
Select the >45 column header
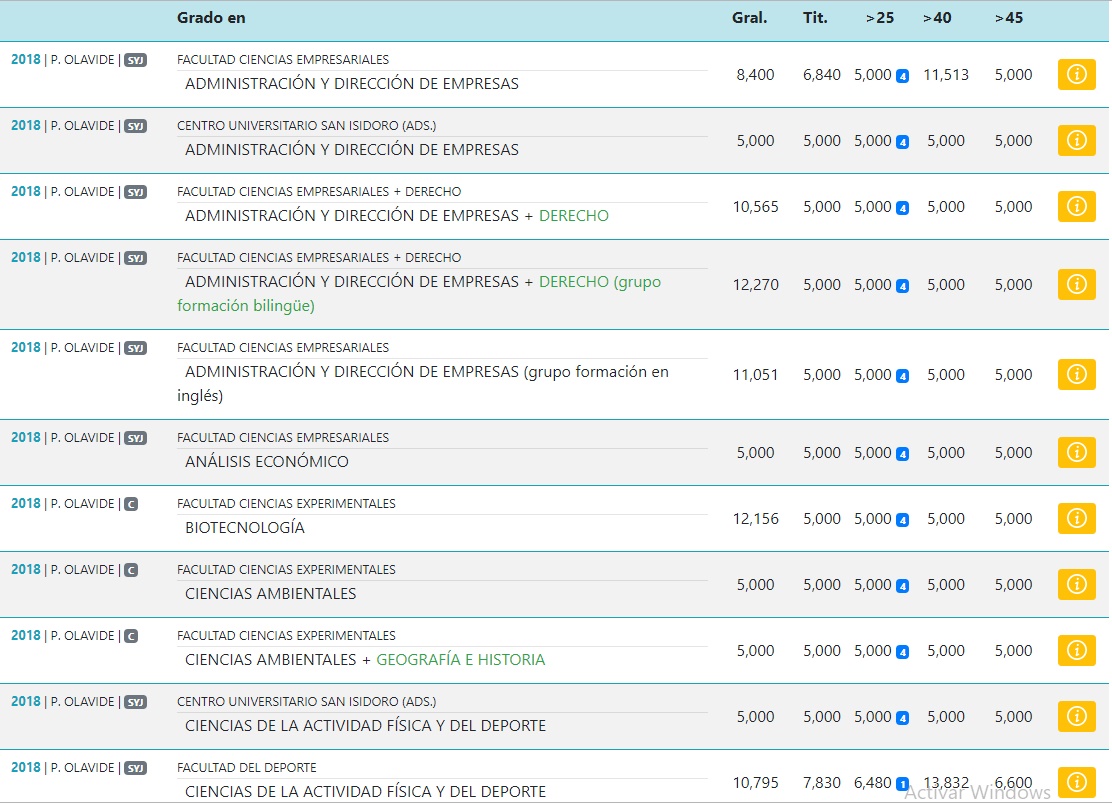pyautogui.click(x=1009, y=18)
